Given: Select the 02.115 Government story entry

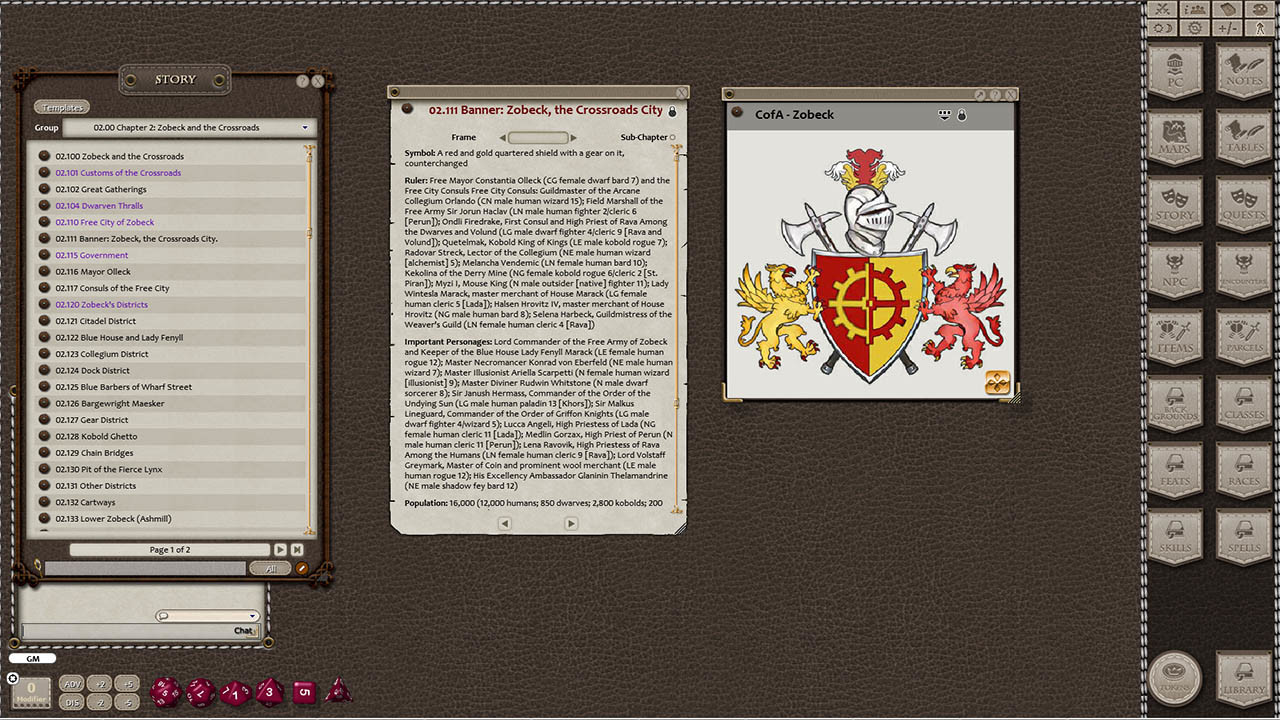Looking at the screenshot, I should [x=92, y=254].
